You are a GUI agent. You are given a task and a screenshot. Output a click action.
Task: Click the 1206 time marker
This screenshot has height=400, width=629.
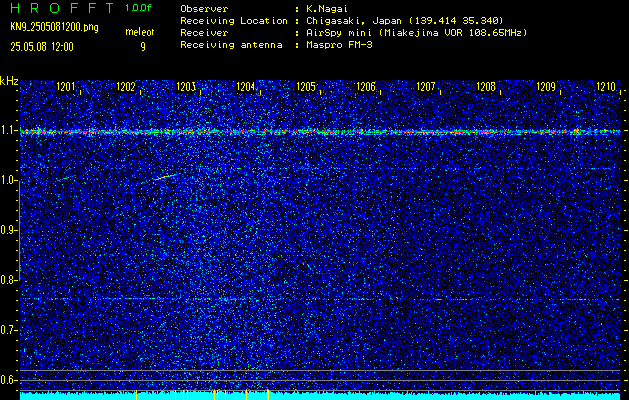[366, 87]
